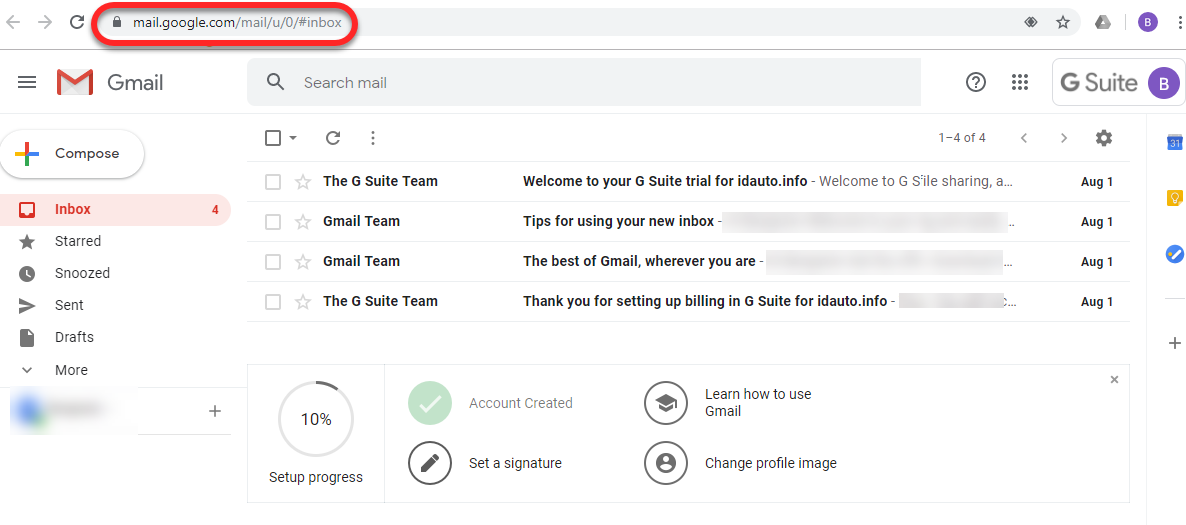Open the Chrome three-dot menu
This screenshot has width=1186, height=525.
pos(1180,22)
